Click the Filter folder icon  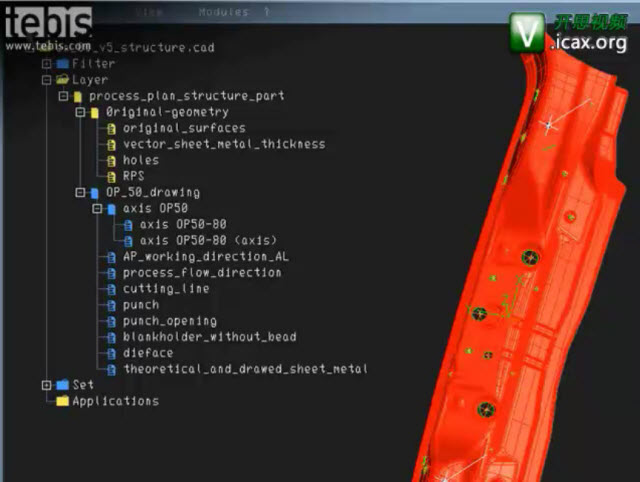coord(62,64)
